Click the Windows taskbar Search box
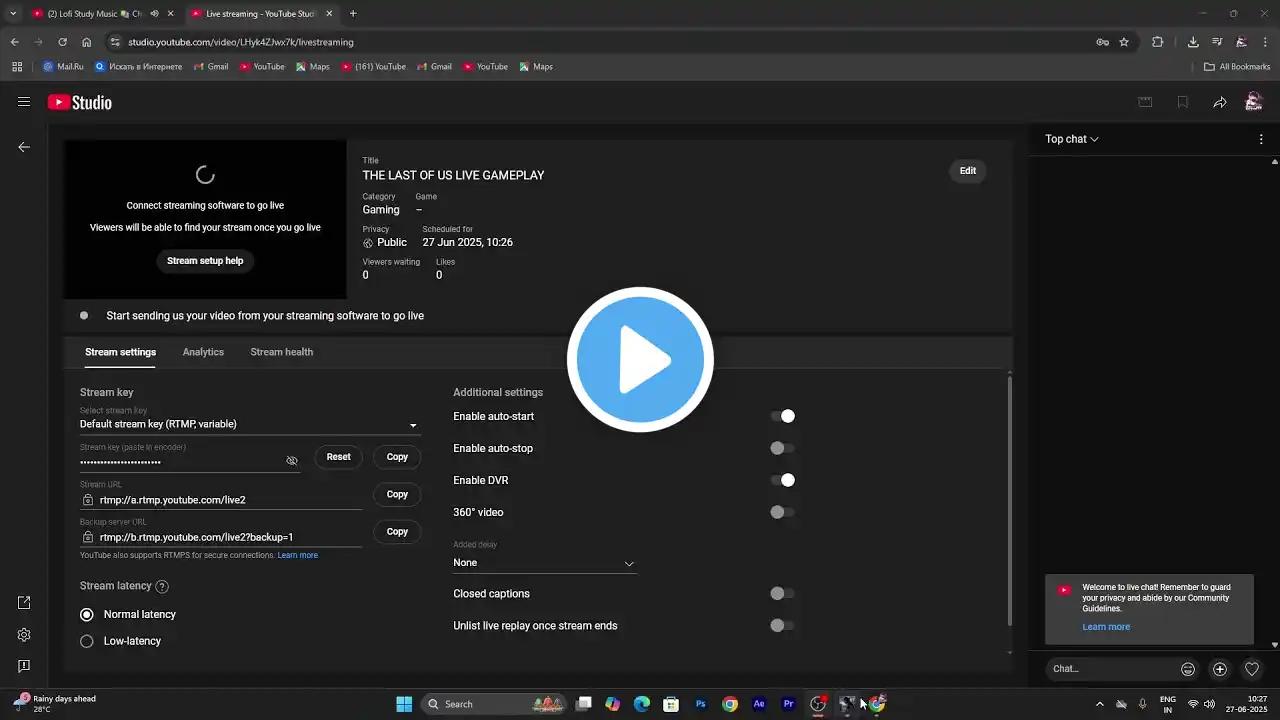 pos(493,704)
